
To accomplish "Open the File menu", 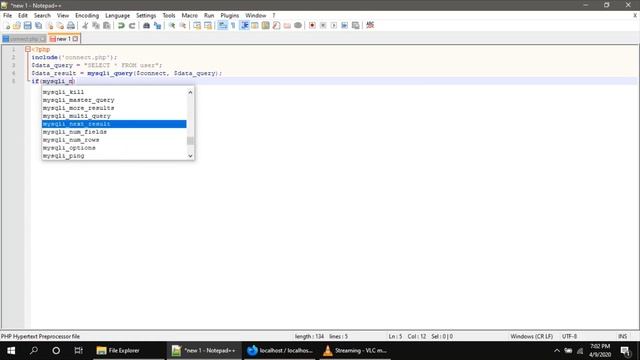I will [7, 16].
